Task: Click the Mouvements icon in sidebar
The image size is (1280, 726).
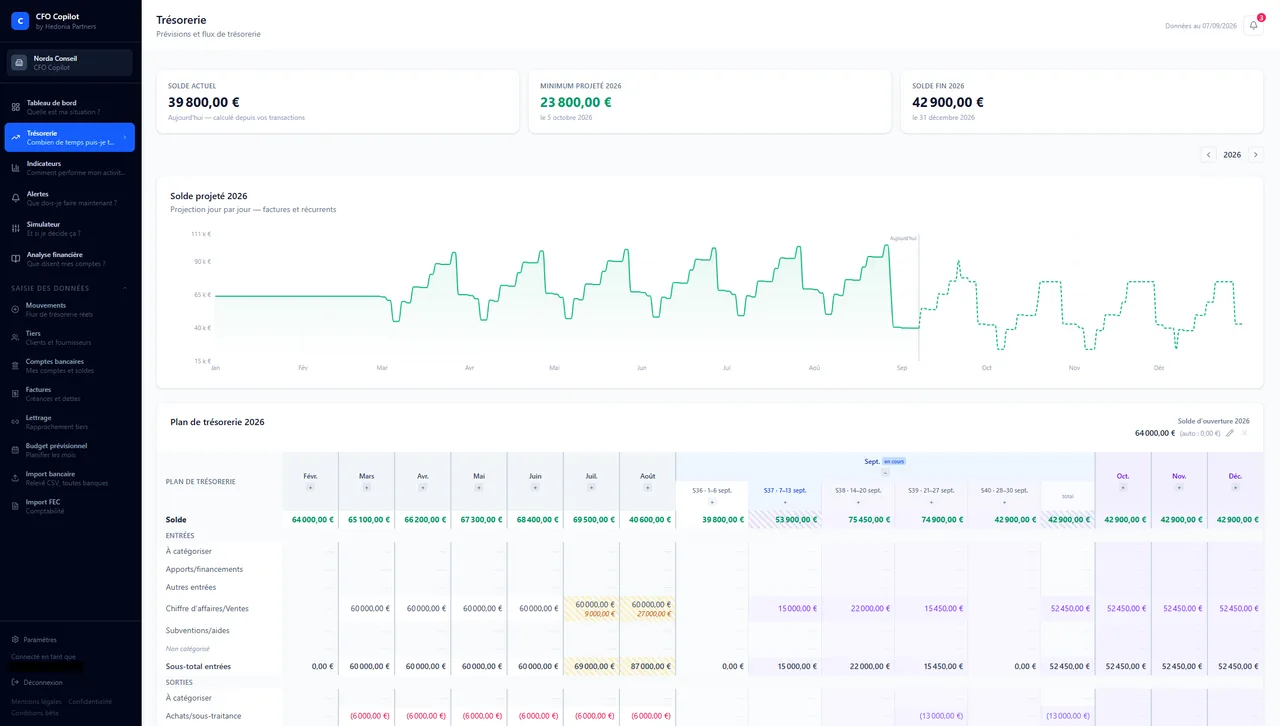Action: point(15,310)
